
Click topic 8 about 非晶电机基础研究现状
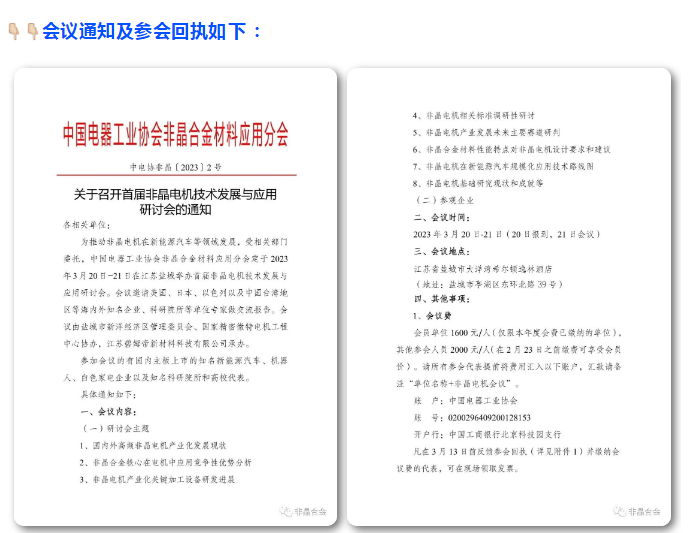[478, 183]
